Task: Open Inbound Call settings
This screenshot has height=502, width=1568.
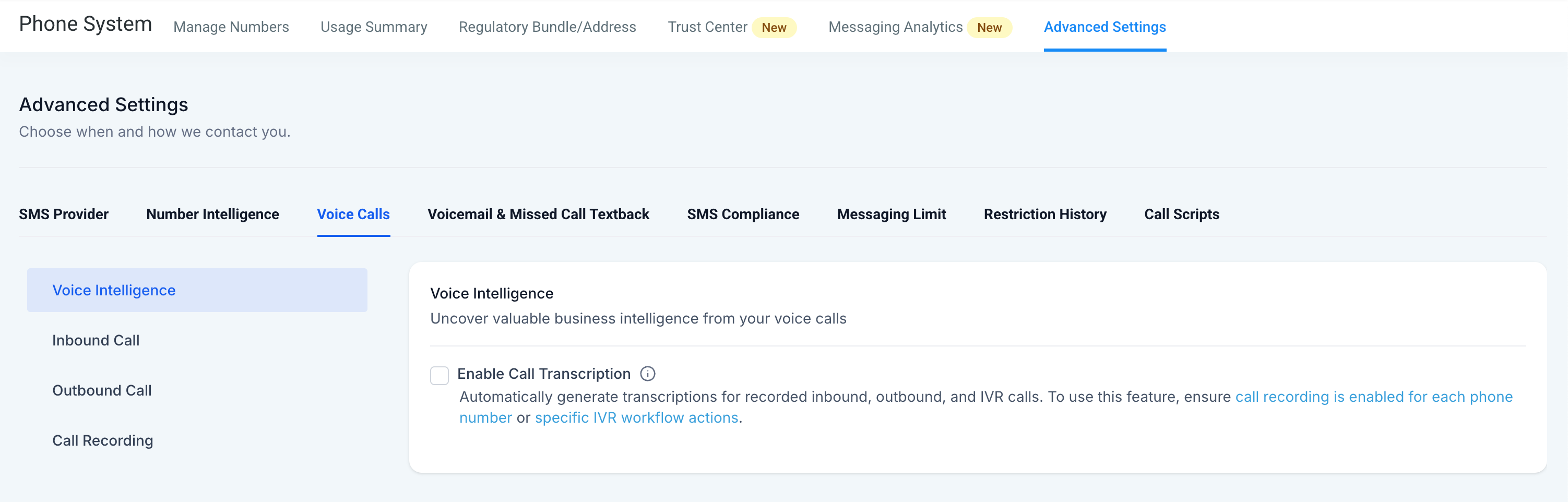Action: (96, 340)
